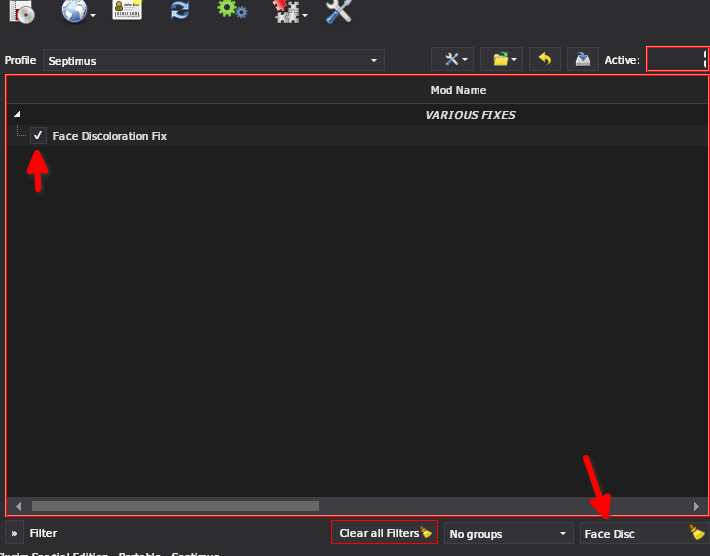
Task: Click the create backup icon button
Action: click(x=583, y=59)
